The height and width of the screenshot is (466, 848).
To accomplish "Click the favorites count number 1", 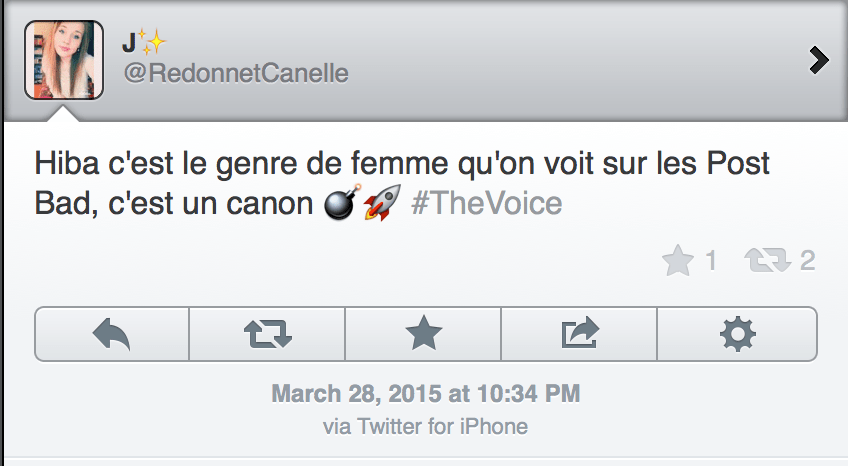I will click(x=711, y=261).
